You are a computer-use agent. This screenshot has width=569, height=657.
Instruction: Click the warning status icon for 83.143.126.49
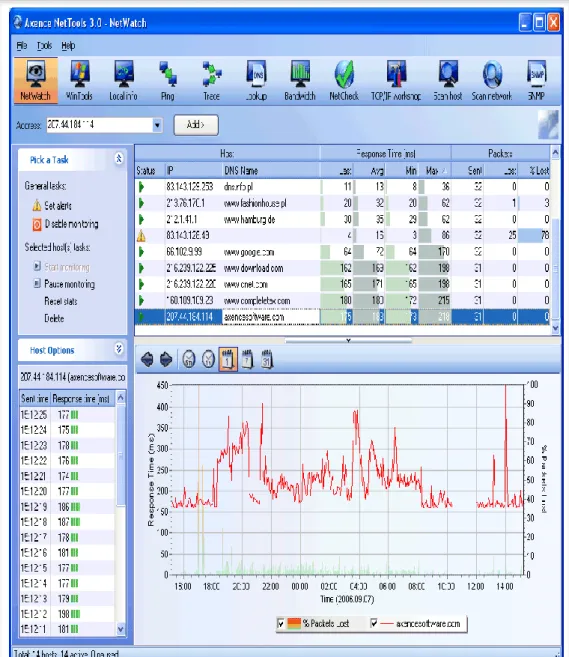coord(141,236)
